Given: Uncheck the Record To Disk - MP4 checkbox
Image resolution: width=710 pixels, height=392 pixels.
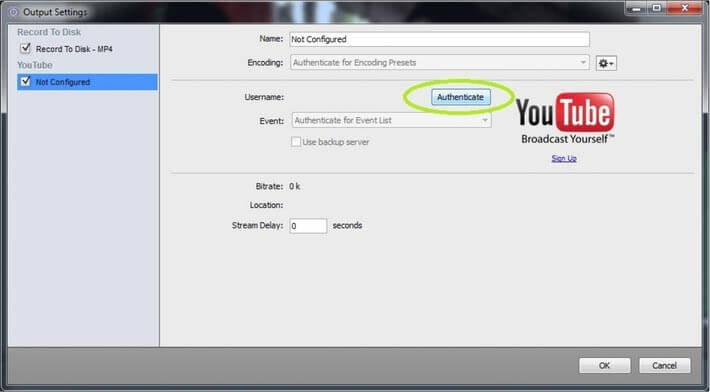Looking at the screenshot, I should point(25,48).
